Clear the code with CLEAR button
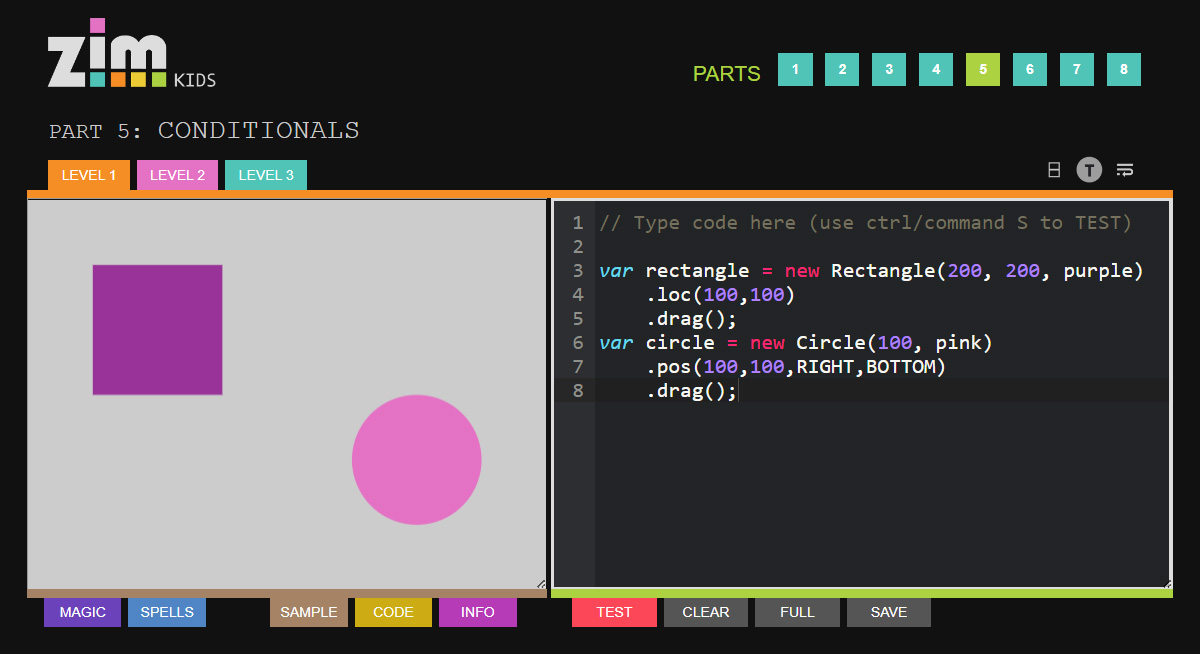Viewport: 1200px width, 654px height. click(x=706, y=612)
